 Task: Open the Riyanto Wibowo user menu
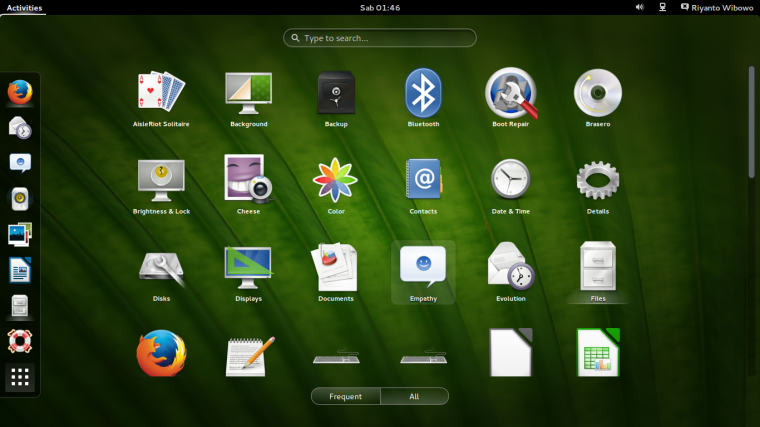click(x=717, y=8)
